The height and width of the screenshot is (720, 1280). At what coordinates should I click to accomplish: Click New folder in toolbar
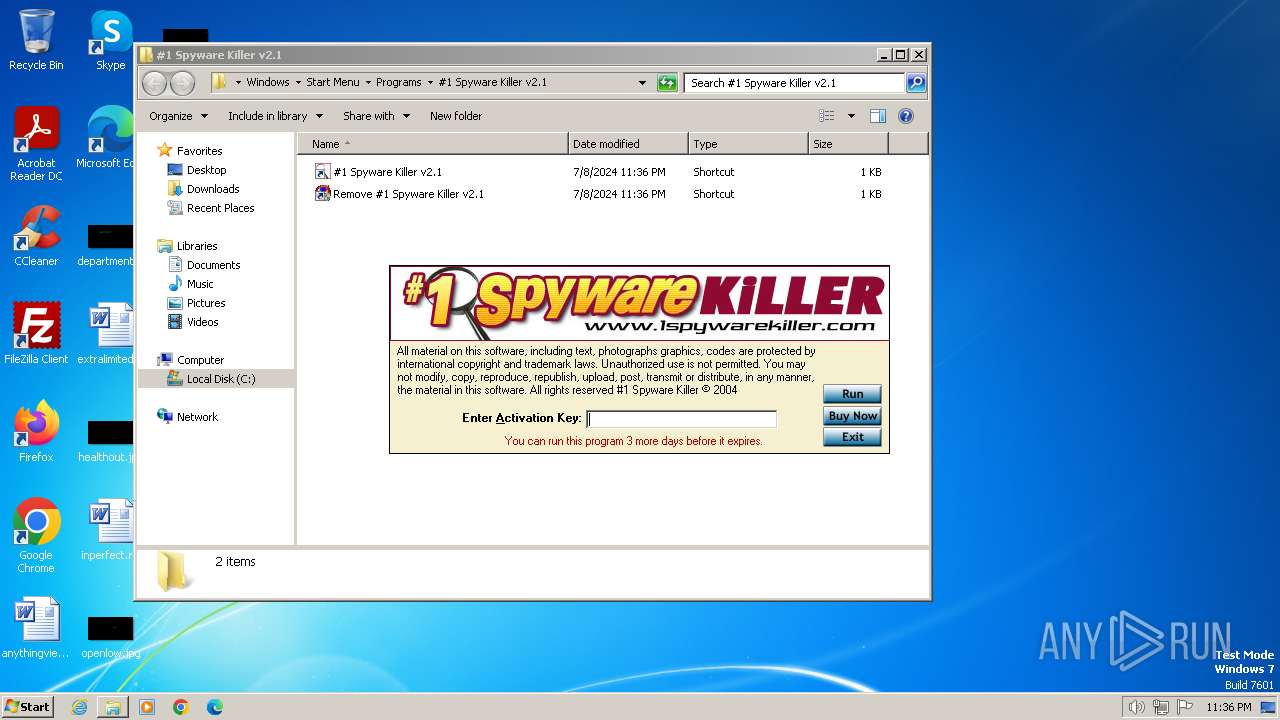click(456, 116)
